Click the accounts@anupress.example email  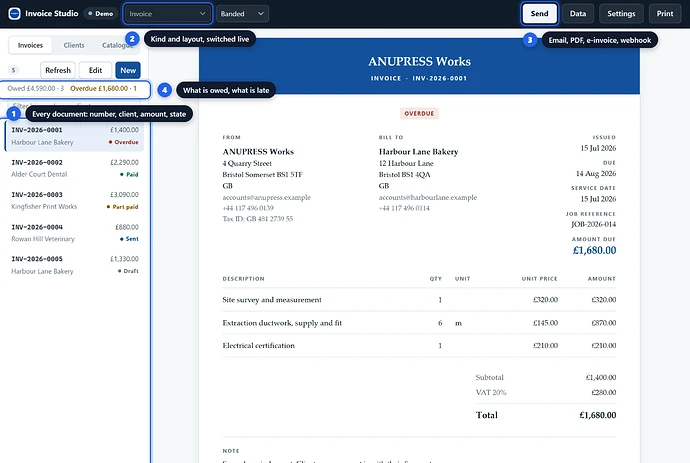click(267, 198)
